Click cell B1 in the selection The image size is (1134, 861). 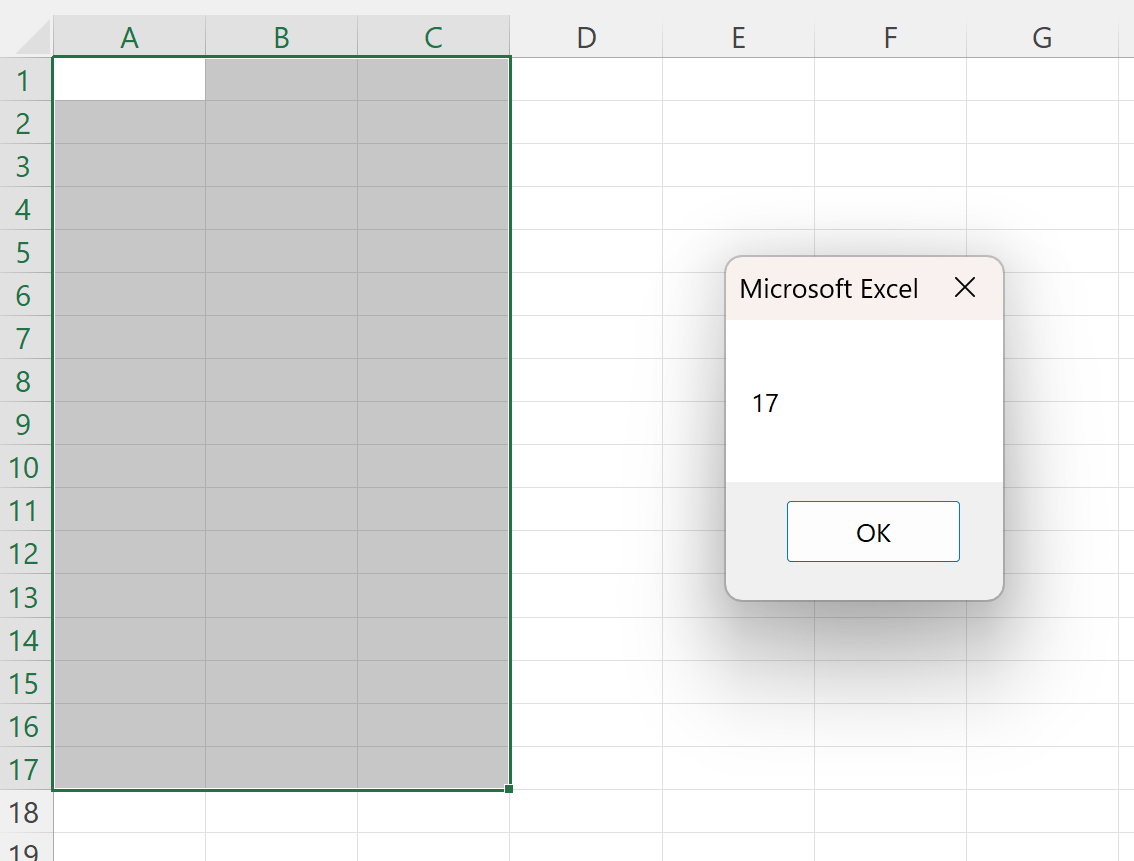click(x=281, y=80)
